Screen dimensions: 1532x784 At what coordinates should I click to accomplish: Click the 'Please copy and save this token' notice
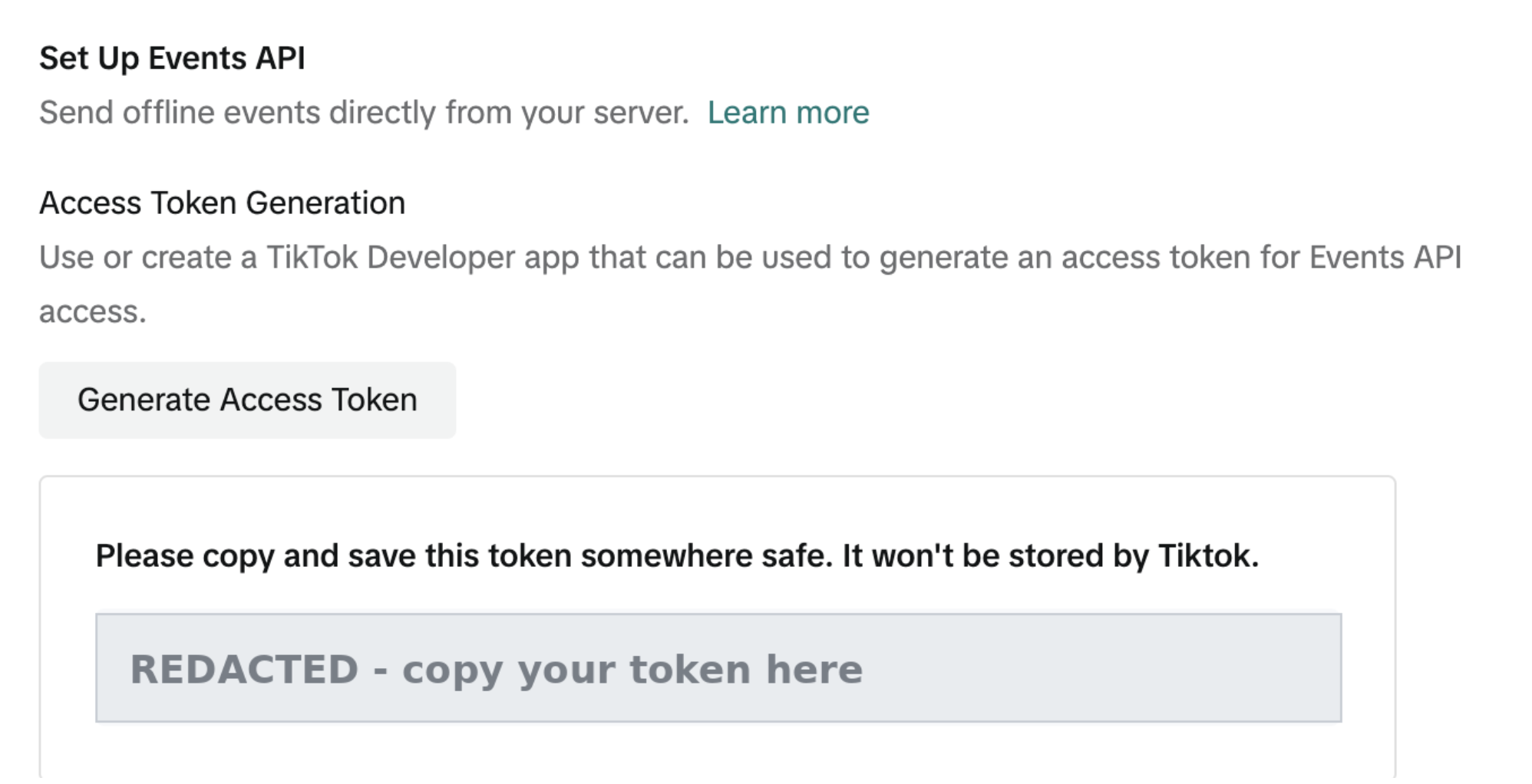point(677,556)
